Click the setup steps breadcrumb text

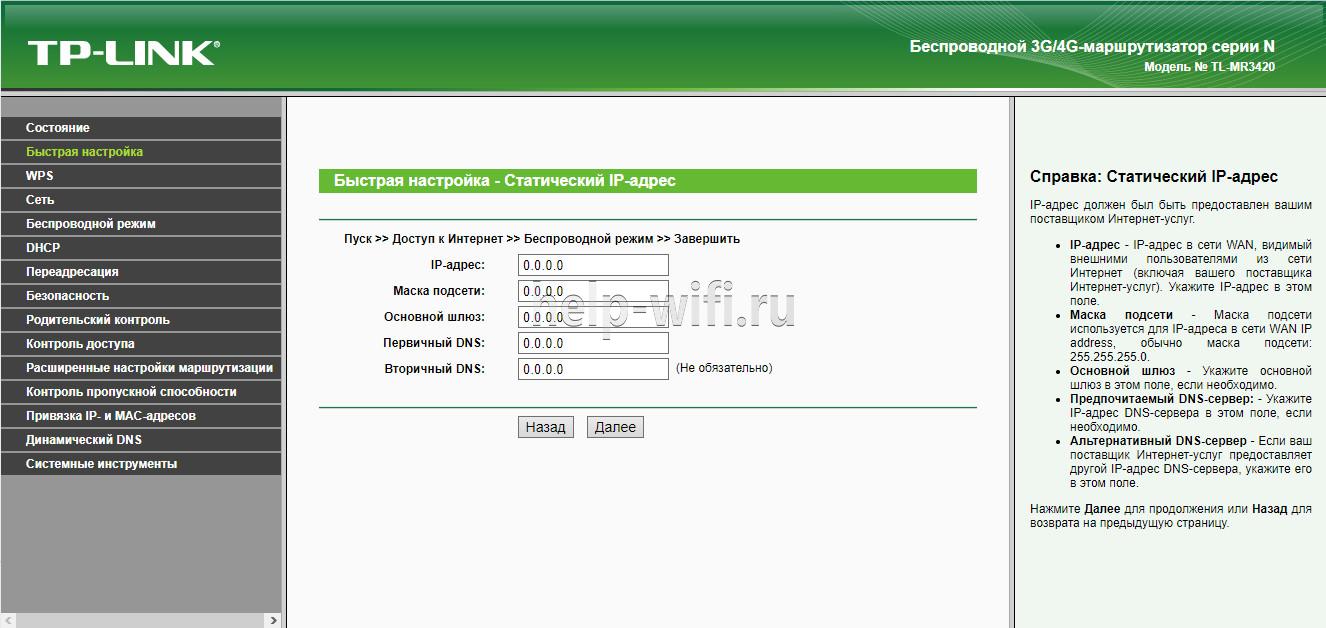[542, 239]
